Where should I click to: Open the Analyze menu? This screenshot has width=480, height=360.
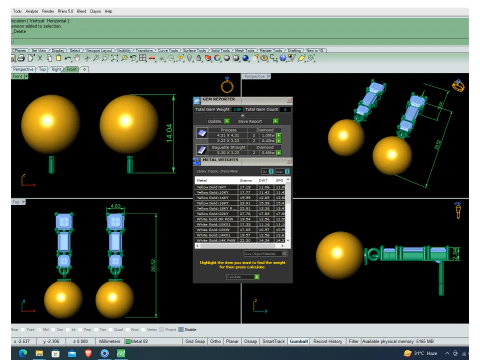[x=32, y=11]
